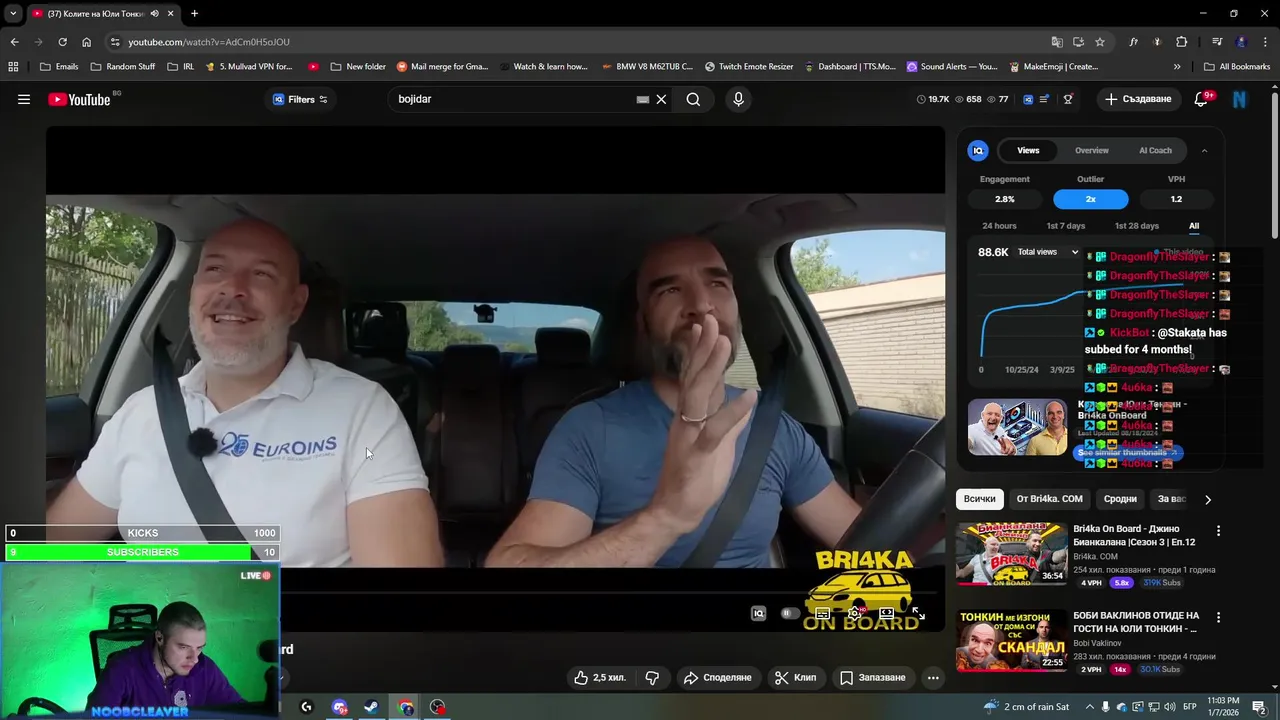
Task: Open player settings gear icon
Action: coord(854,613)
